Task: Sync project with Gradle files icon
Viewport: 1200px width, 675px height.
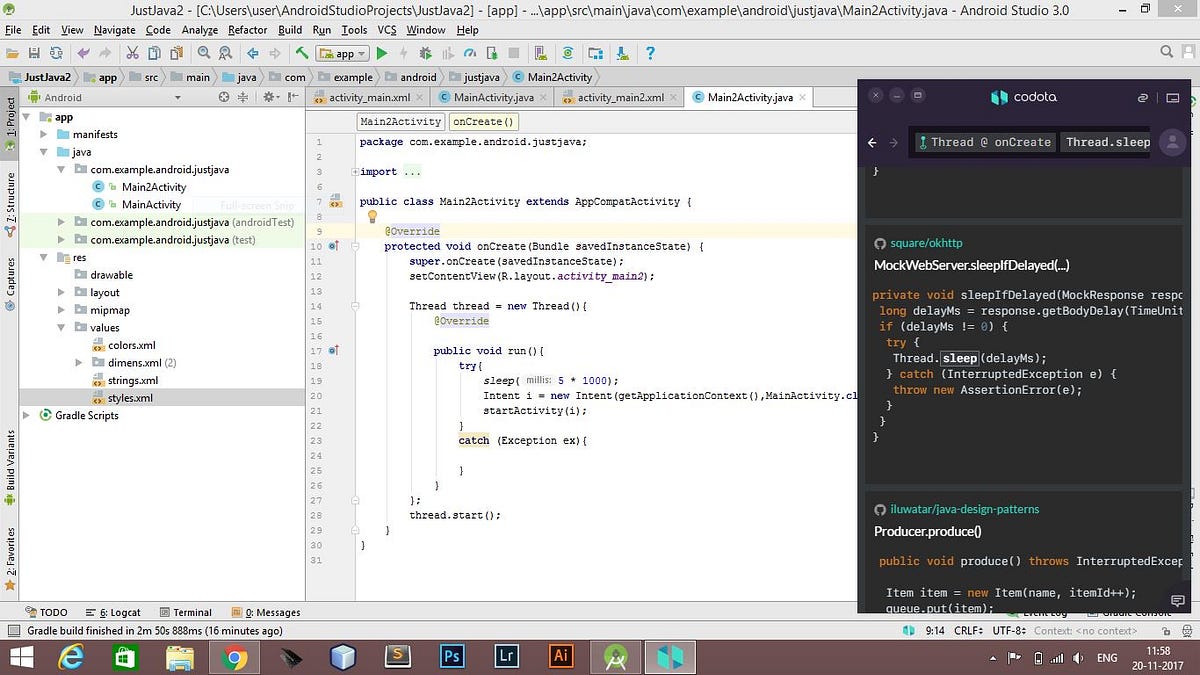Action: pos(568,52)
